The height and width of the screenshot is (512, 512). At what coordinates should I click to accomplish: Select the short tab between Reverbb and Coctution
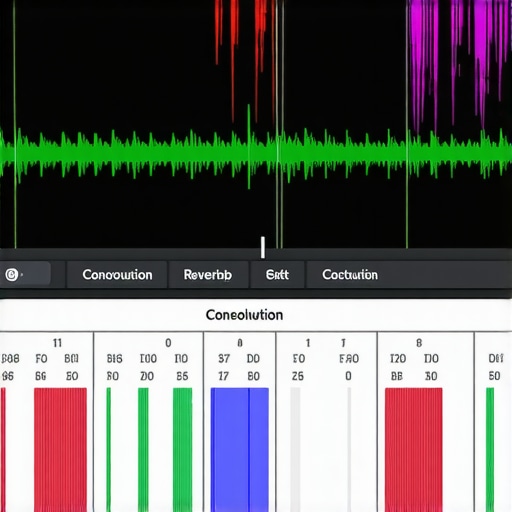pos(277,275)
